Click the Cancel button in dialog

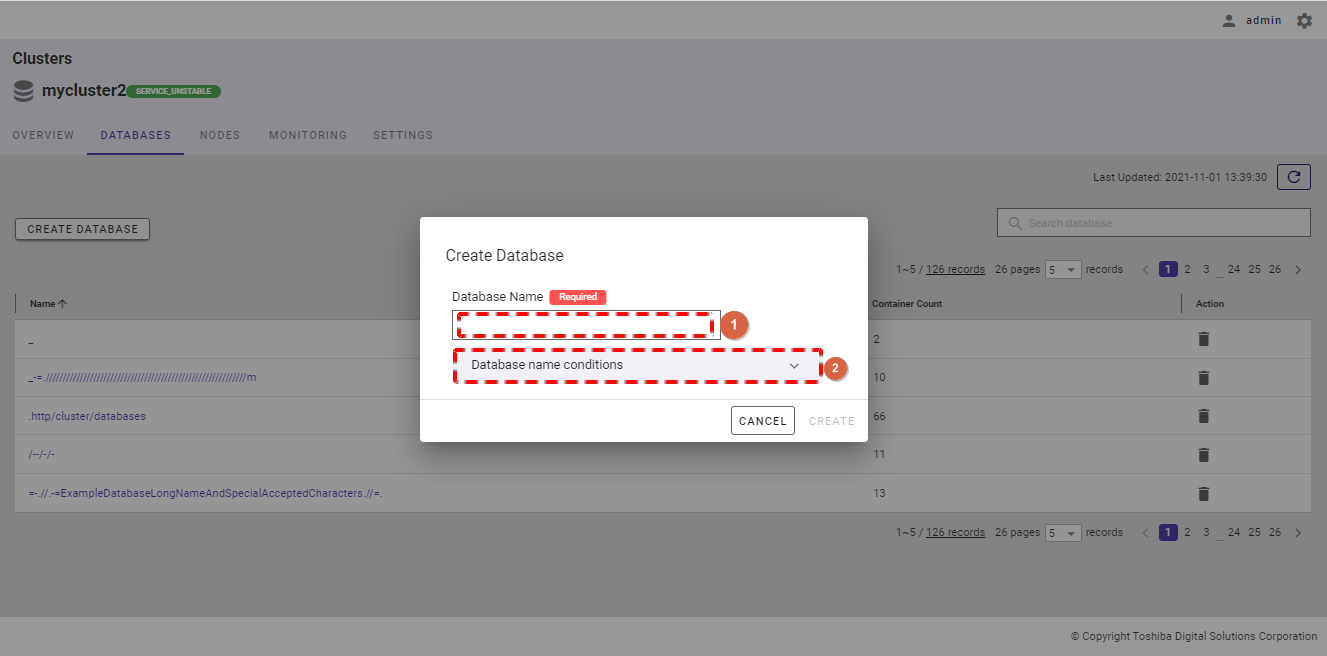762,421
